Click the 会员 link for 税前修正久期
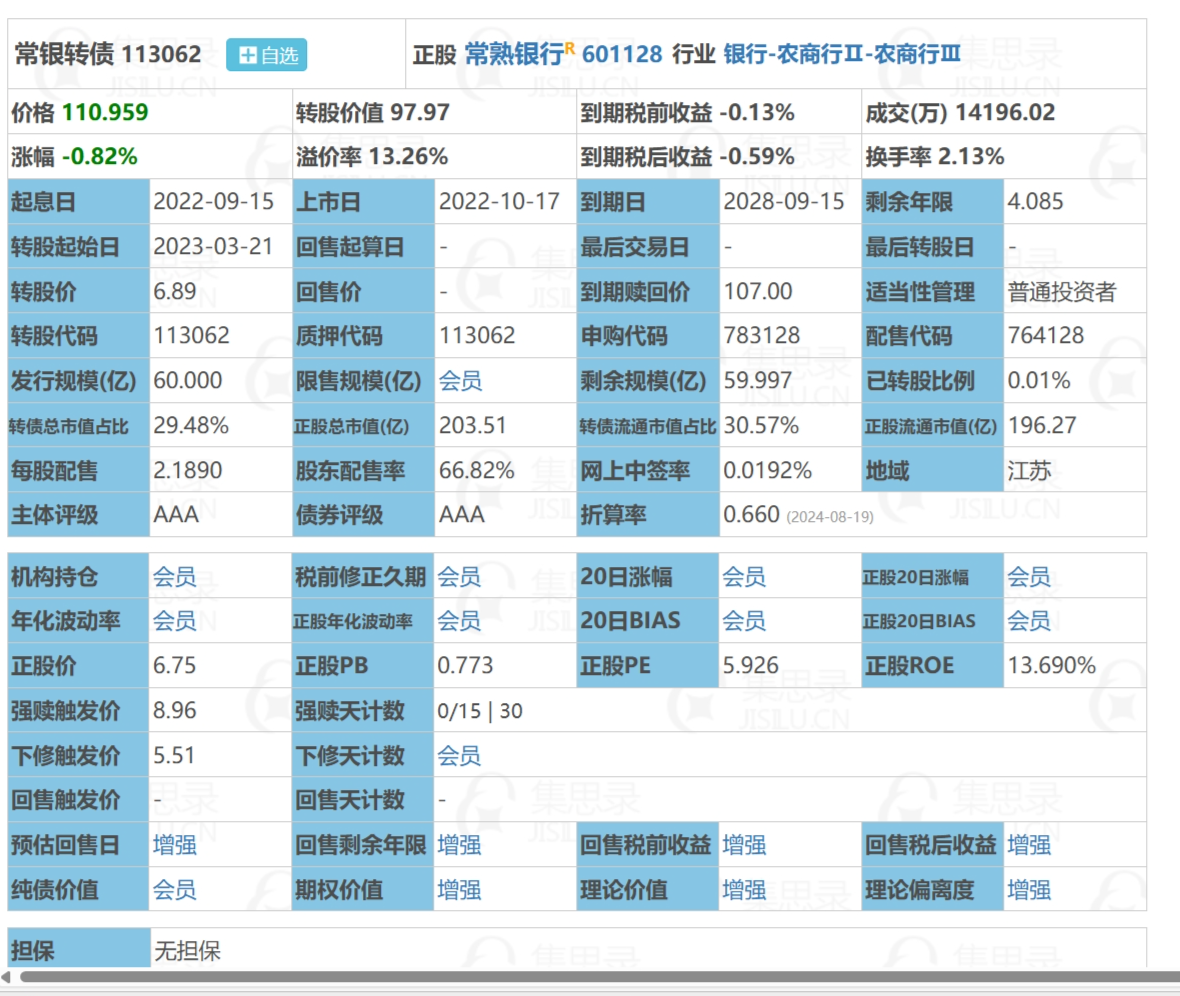The height and width of the screenshot is (996, 1180). tap(459, 577)
